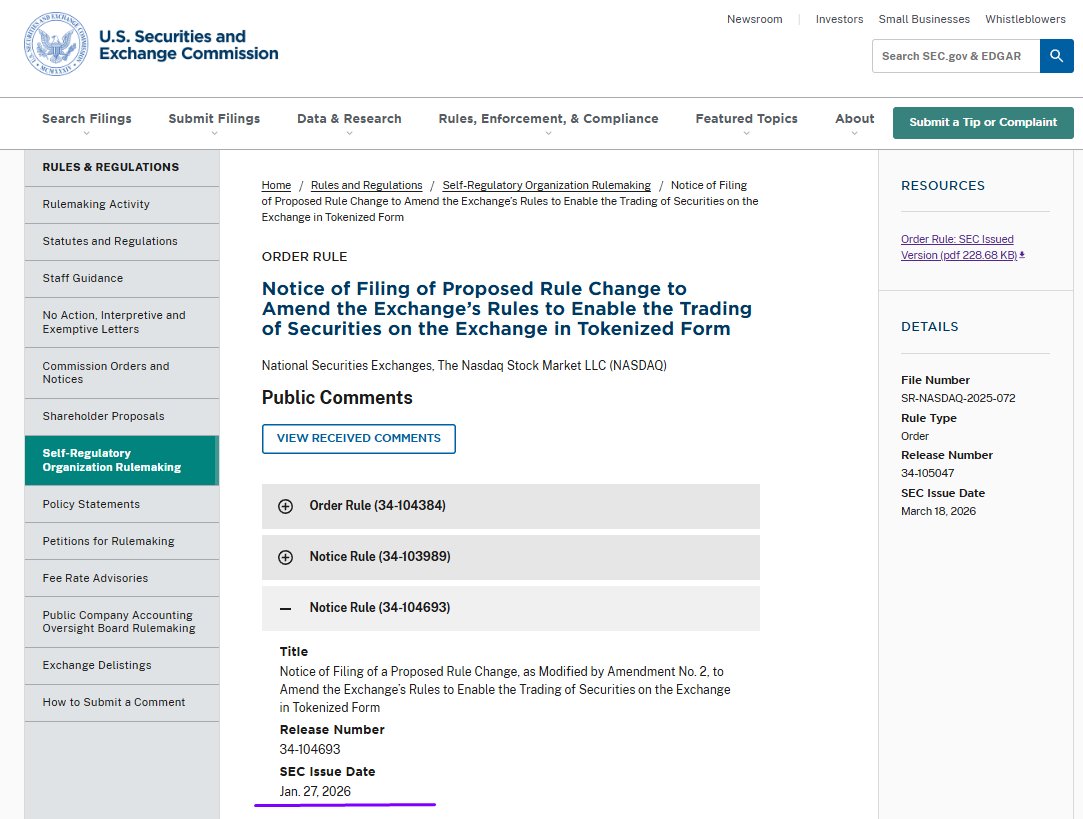Open Statutes and Regulations in sidebar
The image size is (1083, 819).
point(122,242)
